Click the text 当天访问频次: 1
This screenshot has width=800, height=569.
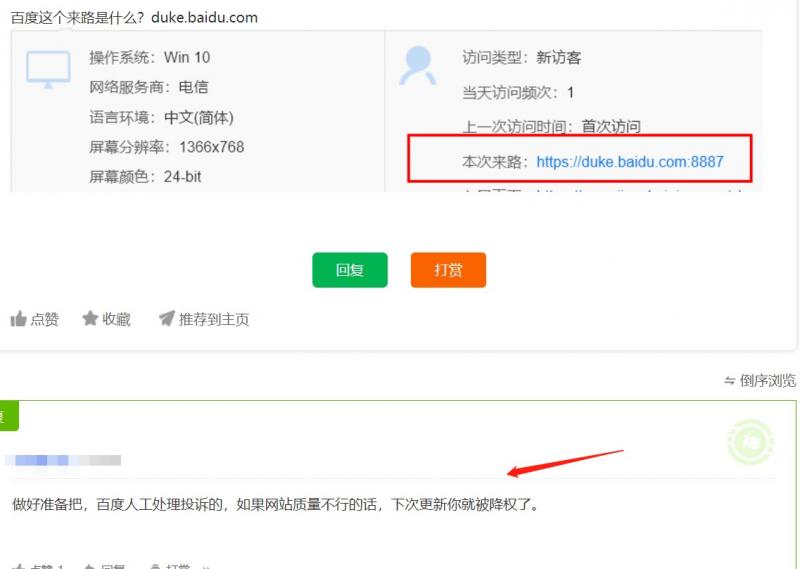pyautogui.click(x=518, y=92)
